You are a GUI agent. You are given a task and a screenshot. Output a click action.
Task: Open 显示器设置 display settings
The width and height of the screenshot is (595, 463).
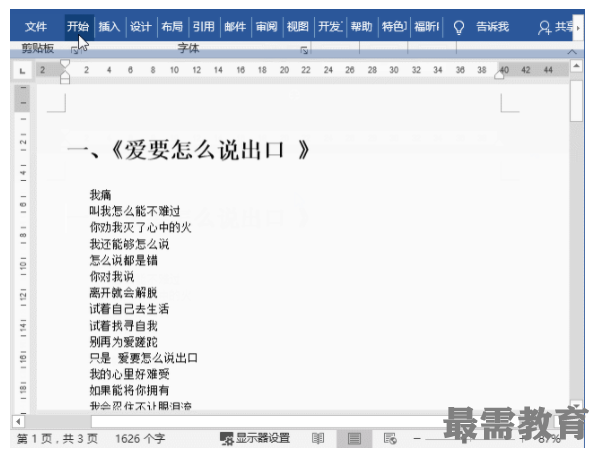pos(255,439)
